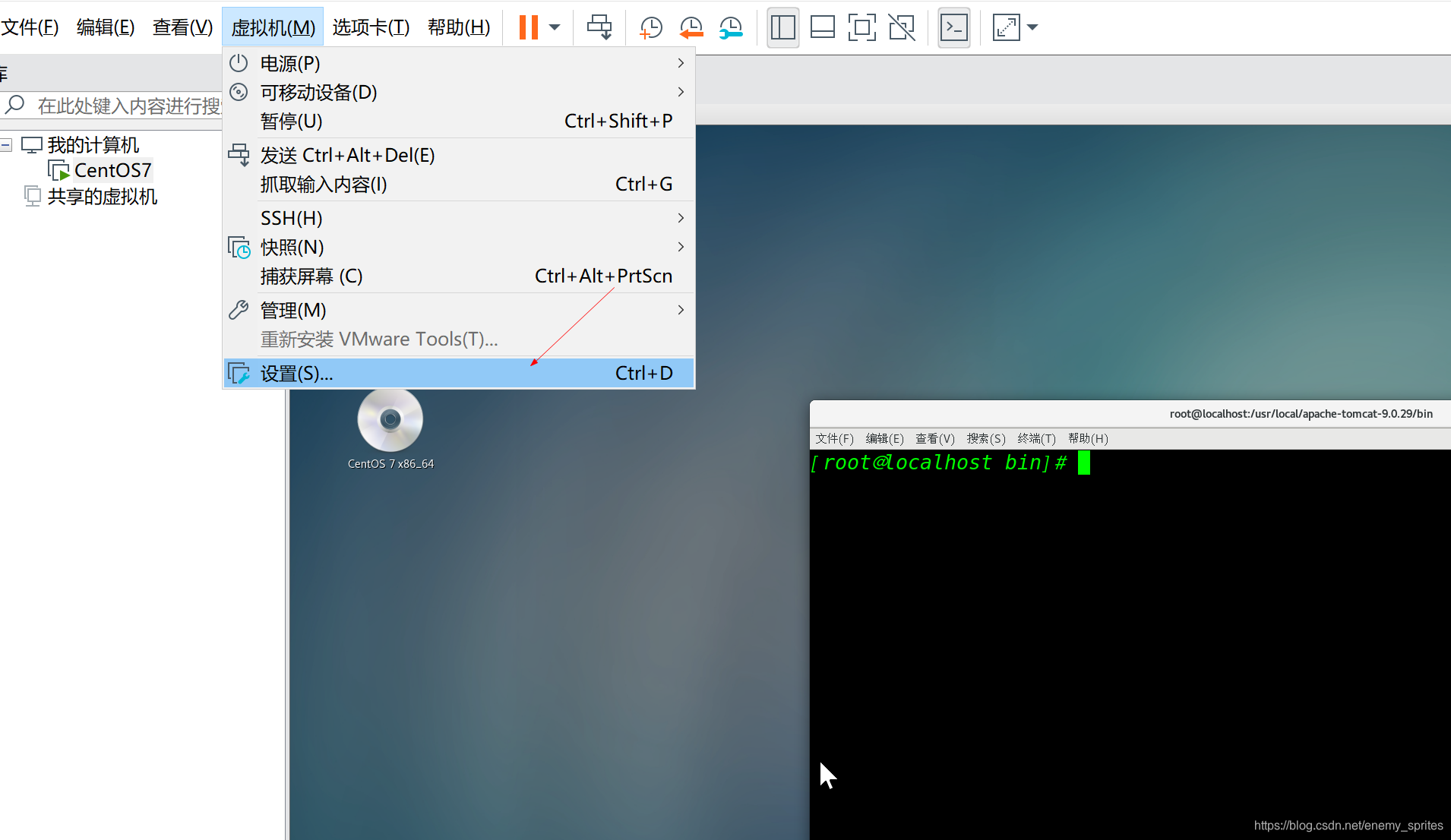Screen dimensions: 1451x840
Task: Open 管理(M) submenu
Action: point(459,310)
